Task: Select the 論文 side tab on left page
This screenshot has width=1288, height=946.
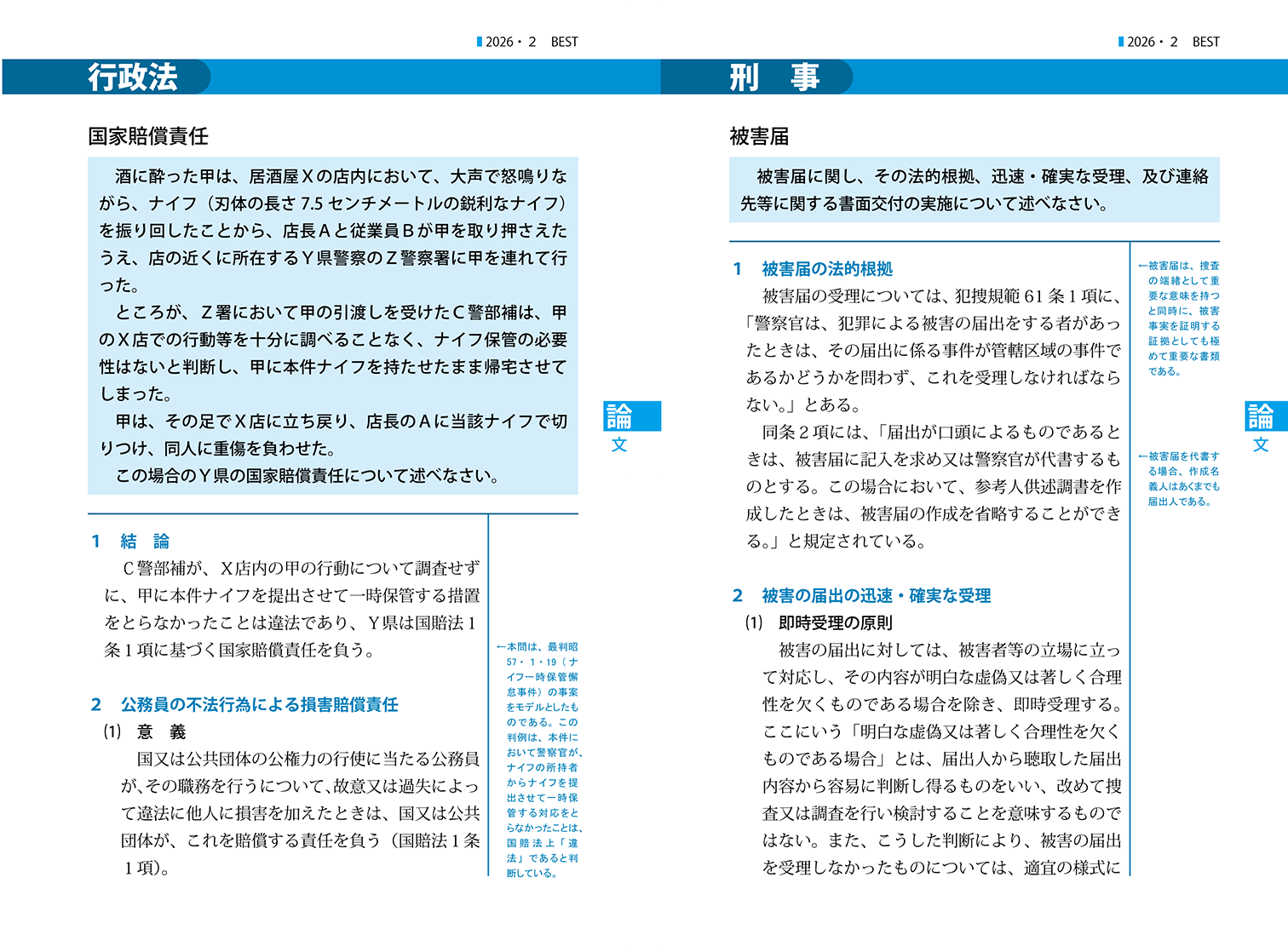Action: 619,427
